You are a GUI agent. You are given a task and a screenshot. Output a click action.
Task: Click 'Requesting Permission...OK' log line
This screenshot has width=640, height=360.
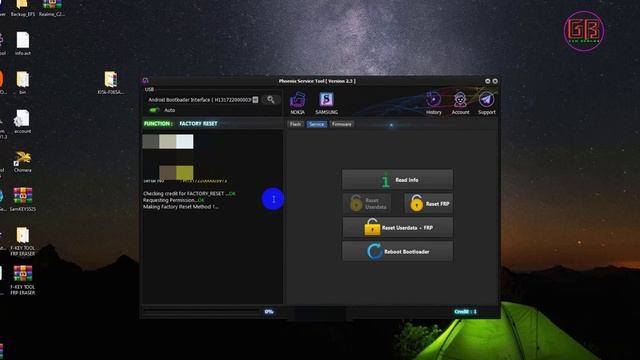click(x=173, y=200)
